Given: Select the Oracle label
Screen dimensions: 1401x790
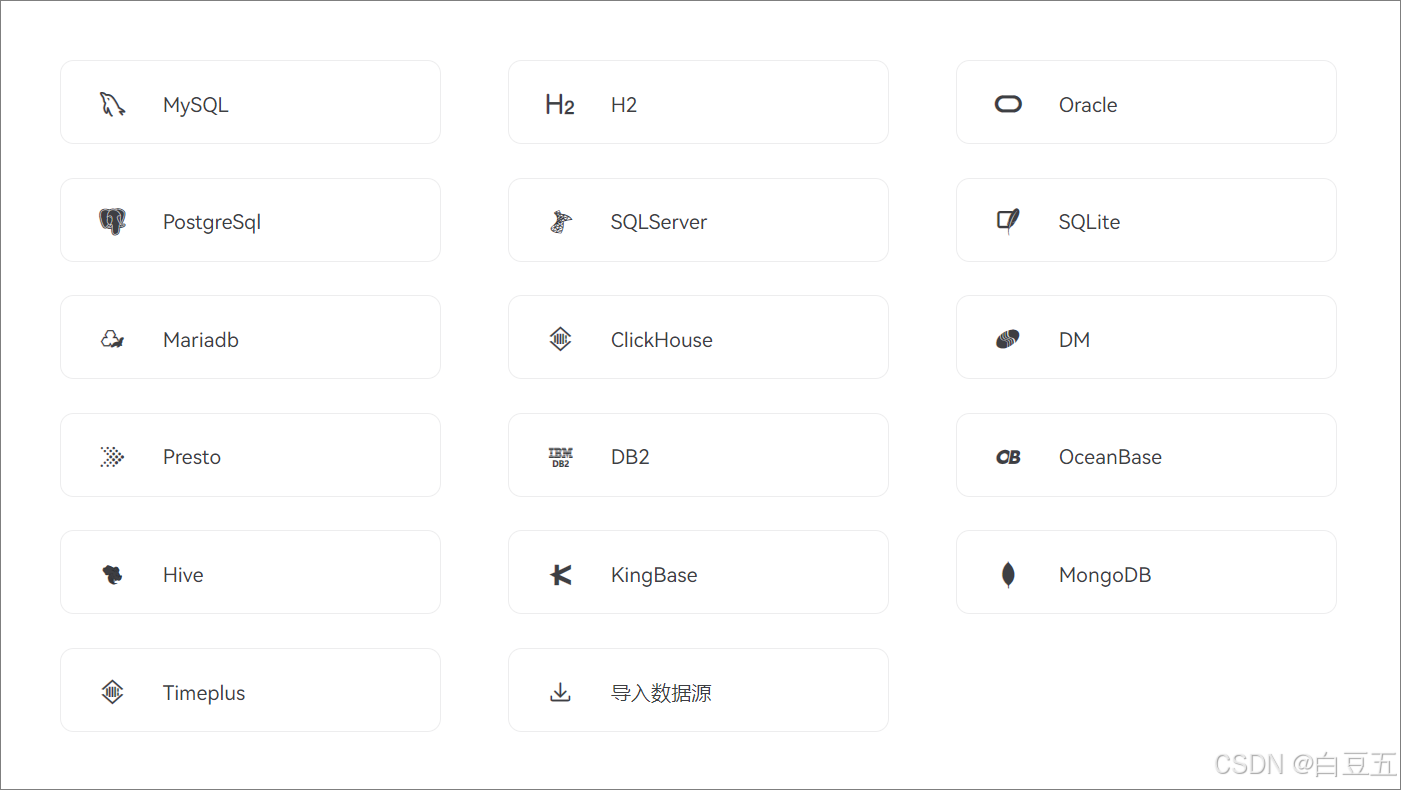Looking at the screenshot, I should click(x=1088, y=105).
